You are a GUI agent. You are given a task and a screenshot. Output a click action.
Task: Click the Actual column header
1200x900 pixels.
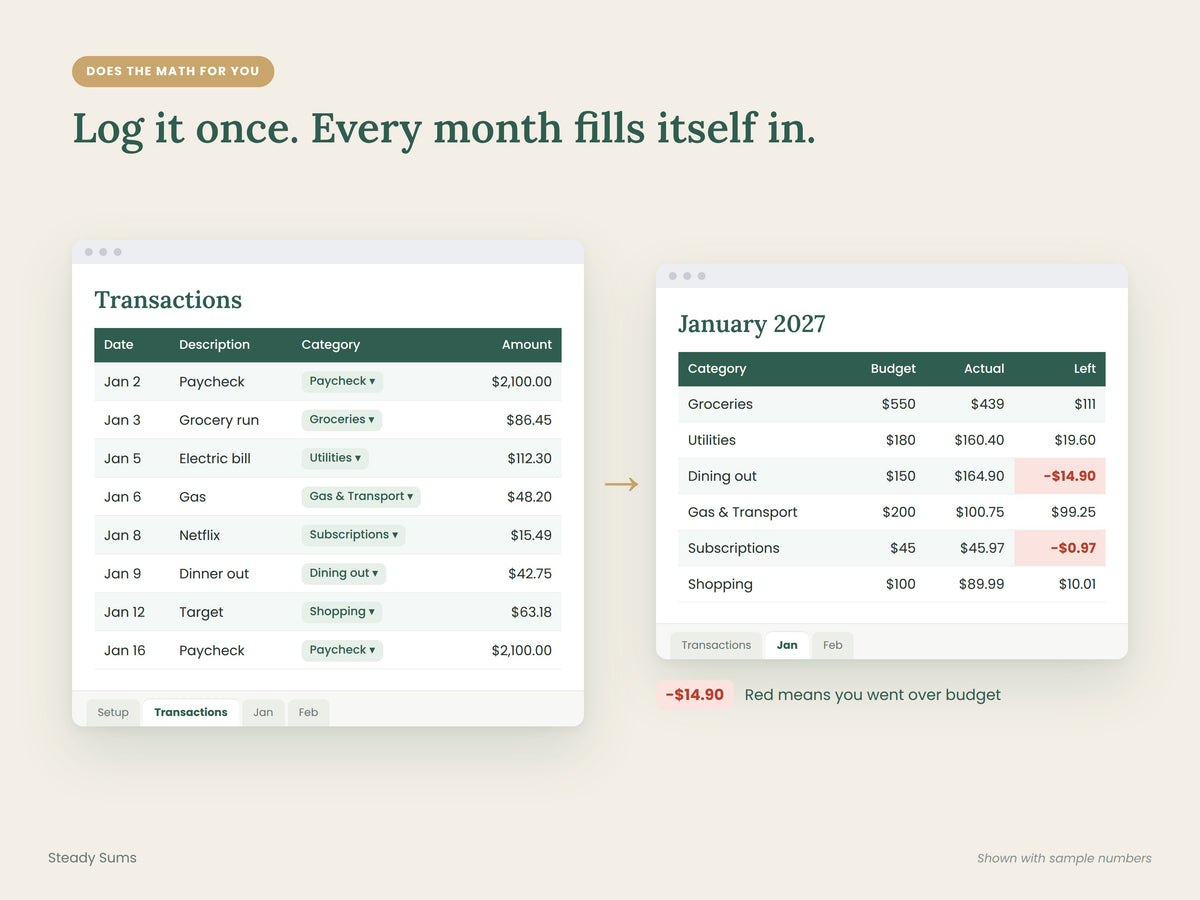coord(984,369)
